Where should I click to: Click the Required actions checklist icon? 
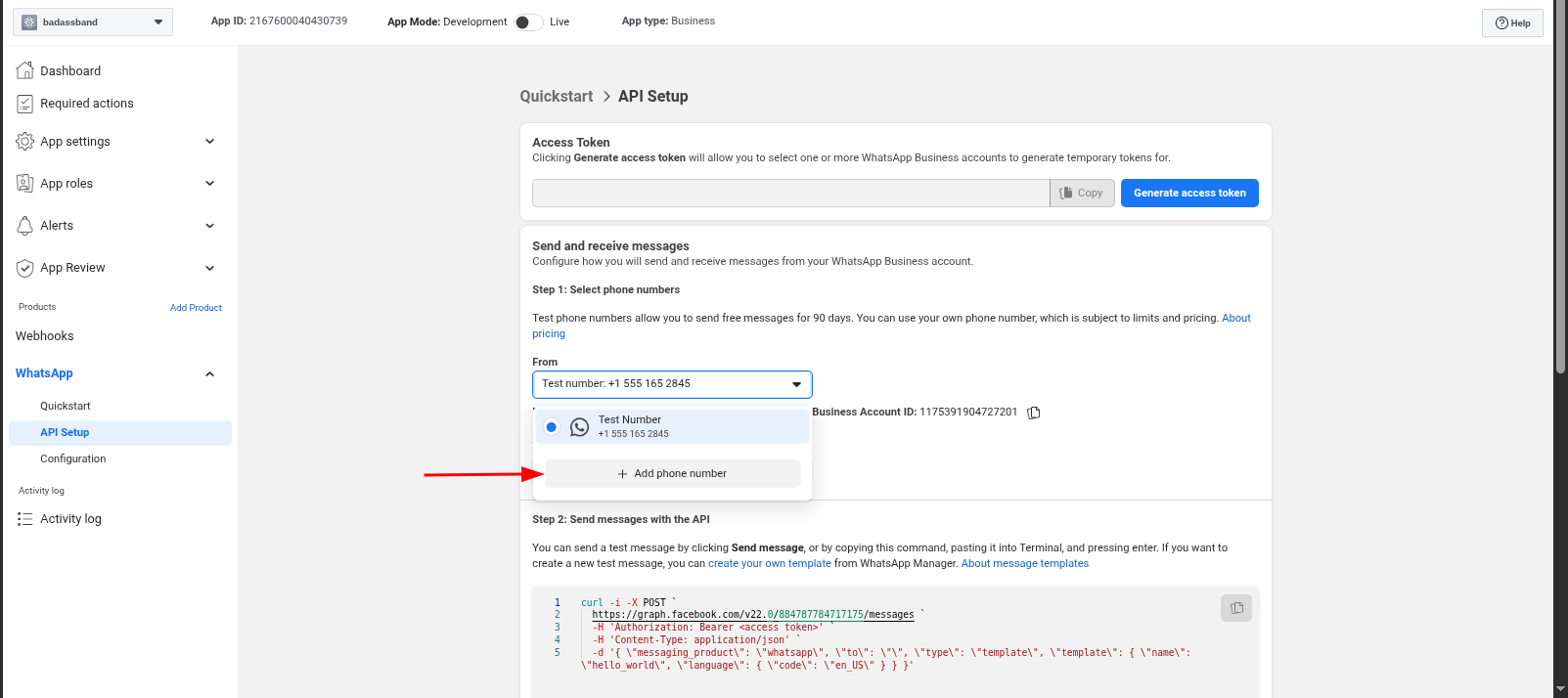click(x=25, y=104)
